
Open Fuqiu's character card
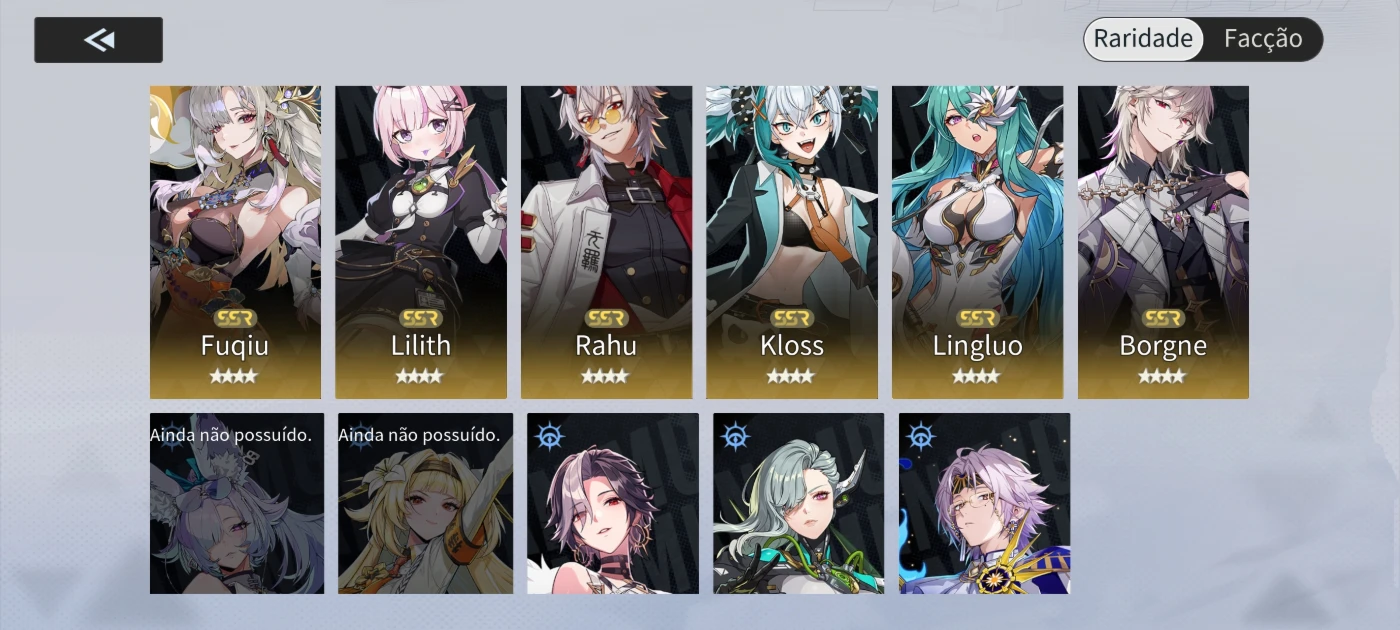point(235,242)
